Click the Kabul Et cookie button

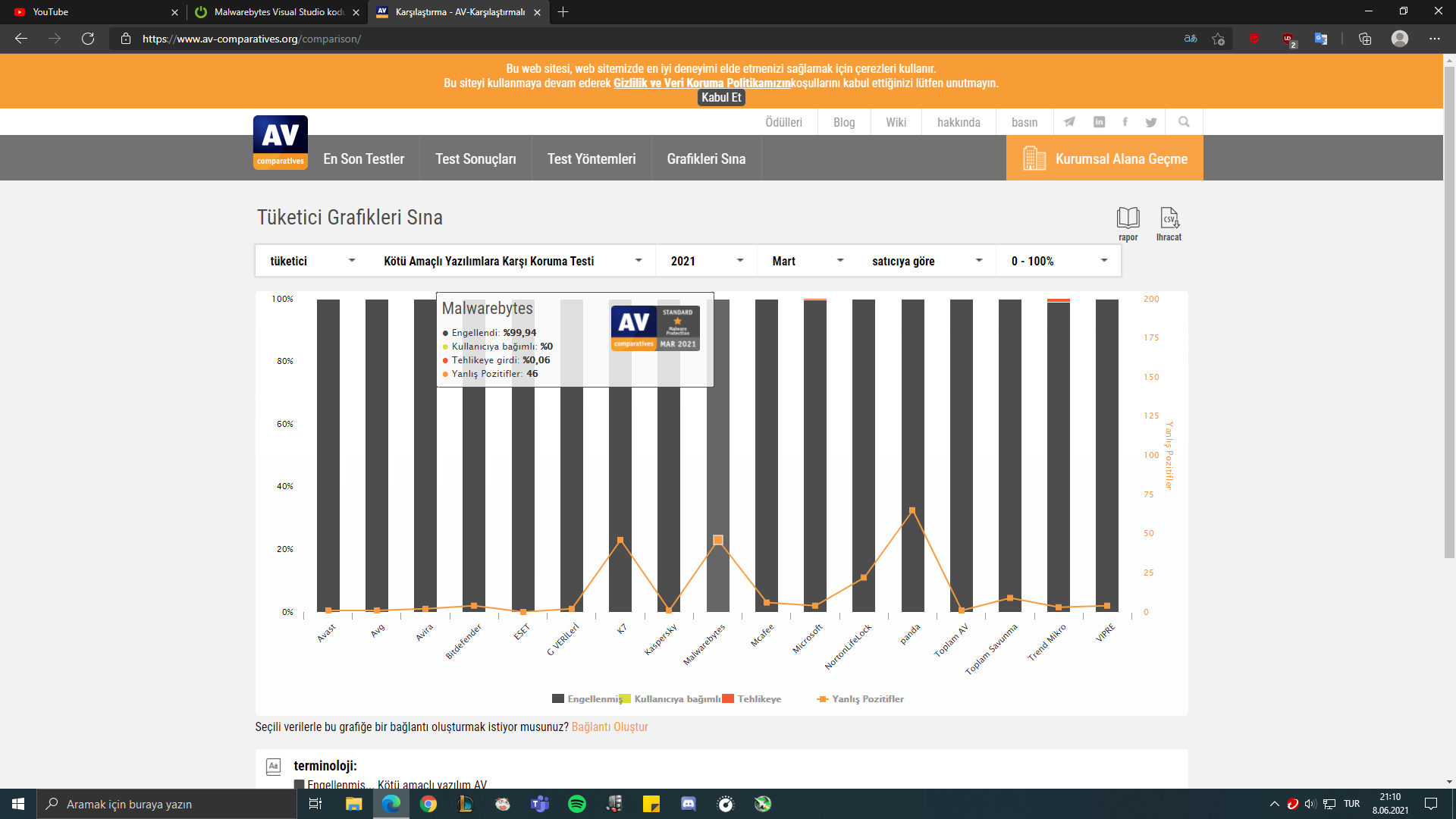pyautogui.click(x=721, y=98)
